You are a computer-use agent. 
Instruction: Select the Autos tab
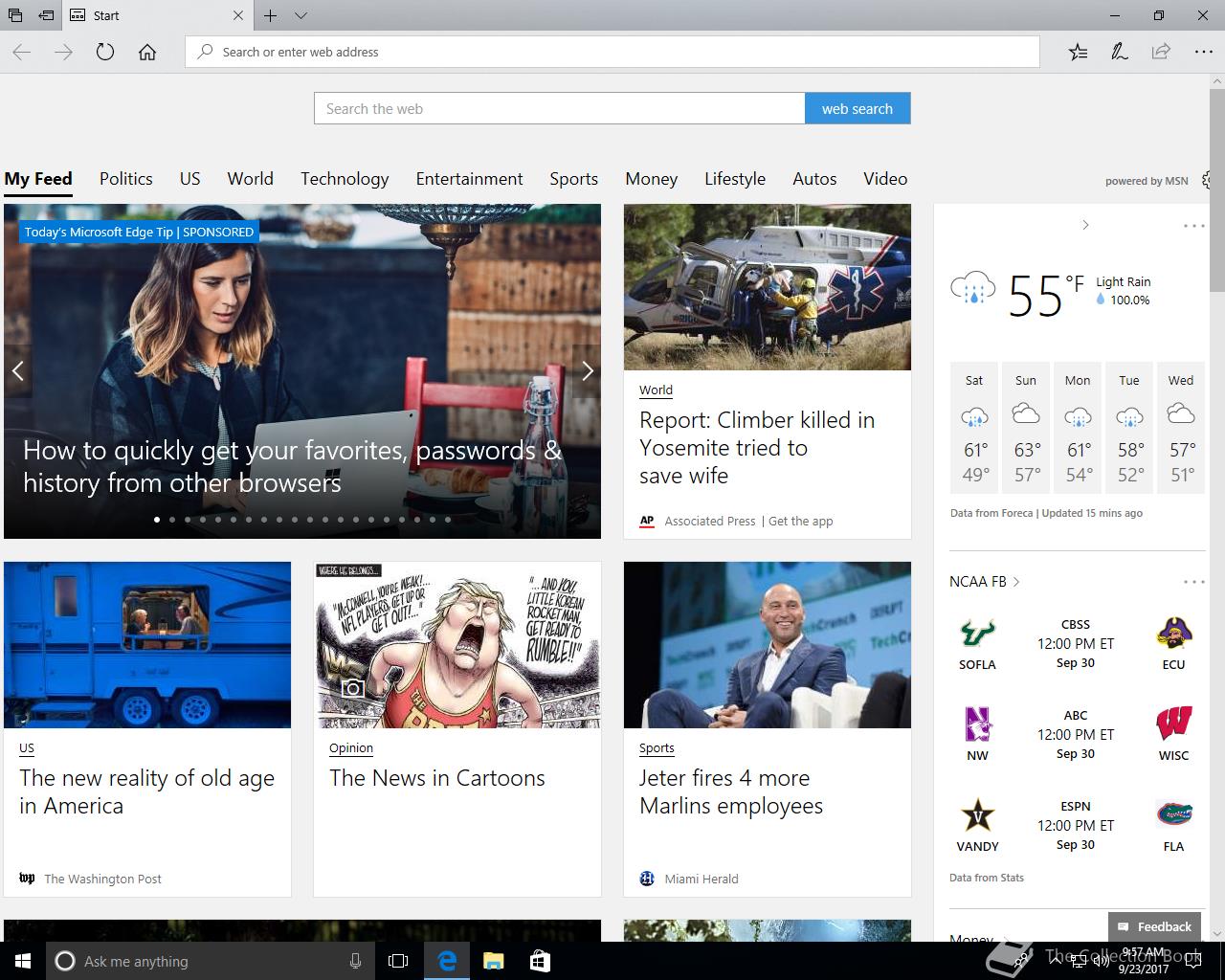[814, 179]
